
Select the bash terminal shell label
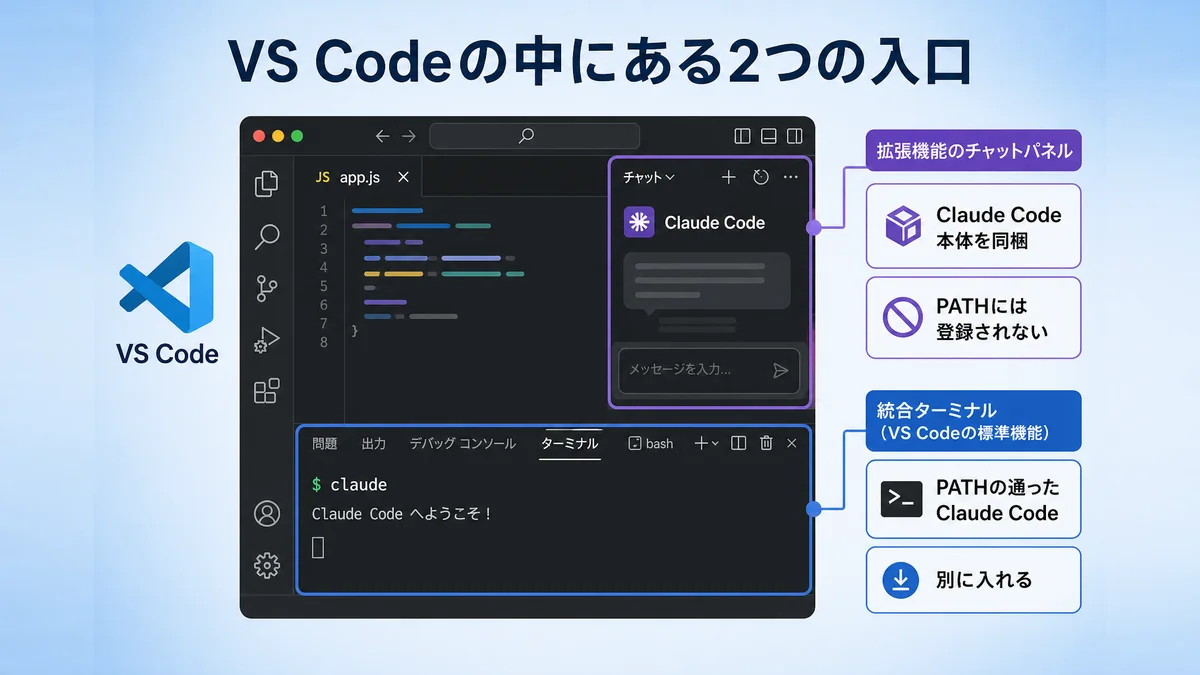pyautogui.click(x=650, y=443)
